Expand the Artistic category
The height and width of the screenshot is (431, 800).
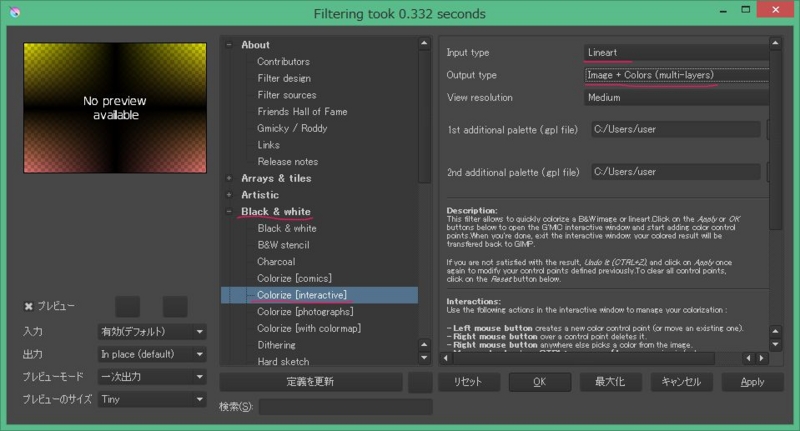click(229, 195)
